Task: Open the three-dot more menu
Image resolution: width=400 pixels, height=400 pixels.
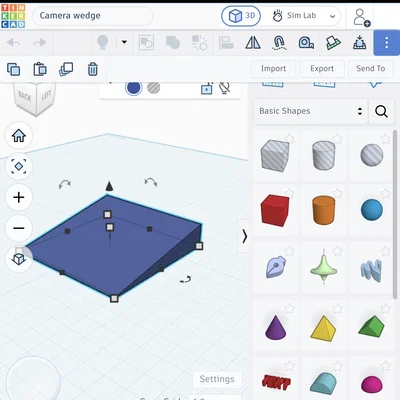Action: pyautogui.click(x=387, y=43)
